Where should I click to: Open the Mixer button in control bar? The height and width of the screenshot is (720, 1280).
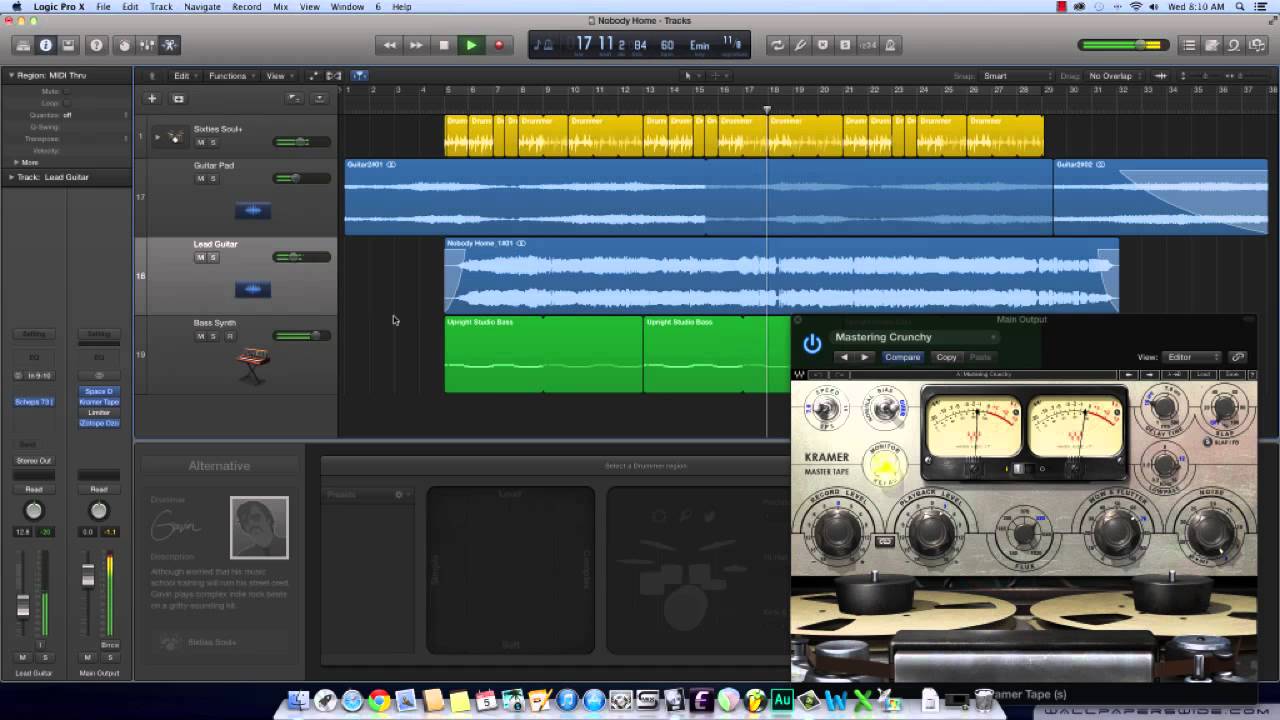tap(147, 45)
